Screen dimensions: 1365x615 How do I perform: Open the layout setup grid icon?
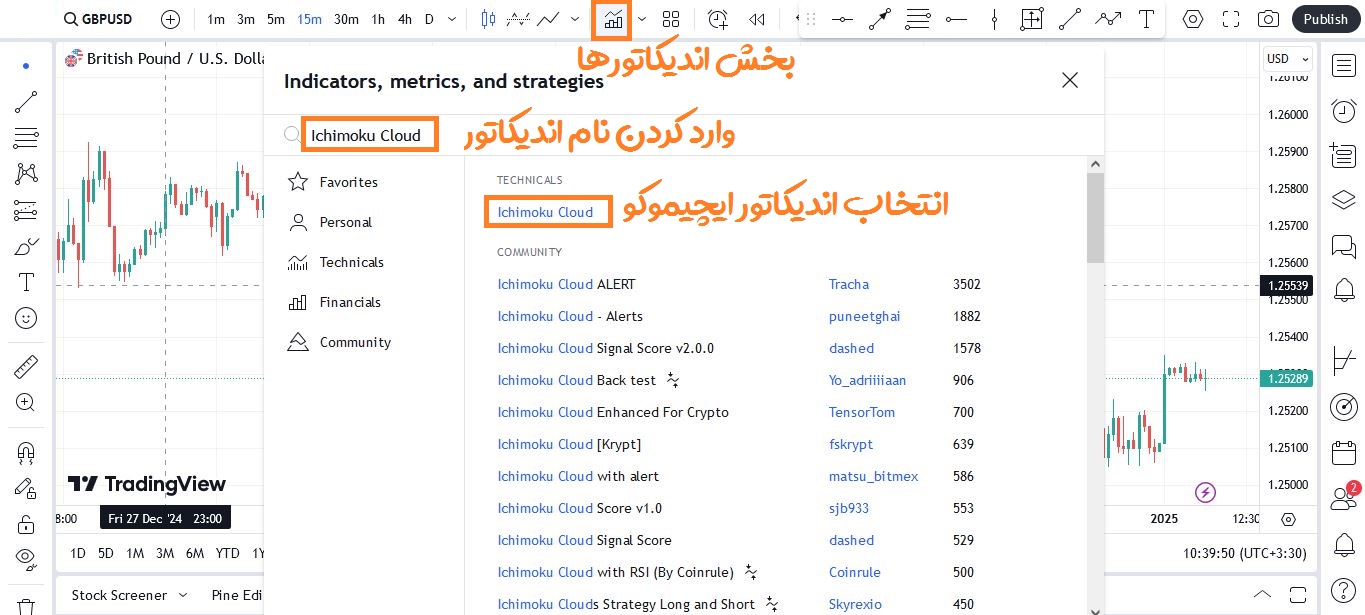click(x=670, y=19)
